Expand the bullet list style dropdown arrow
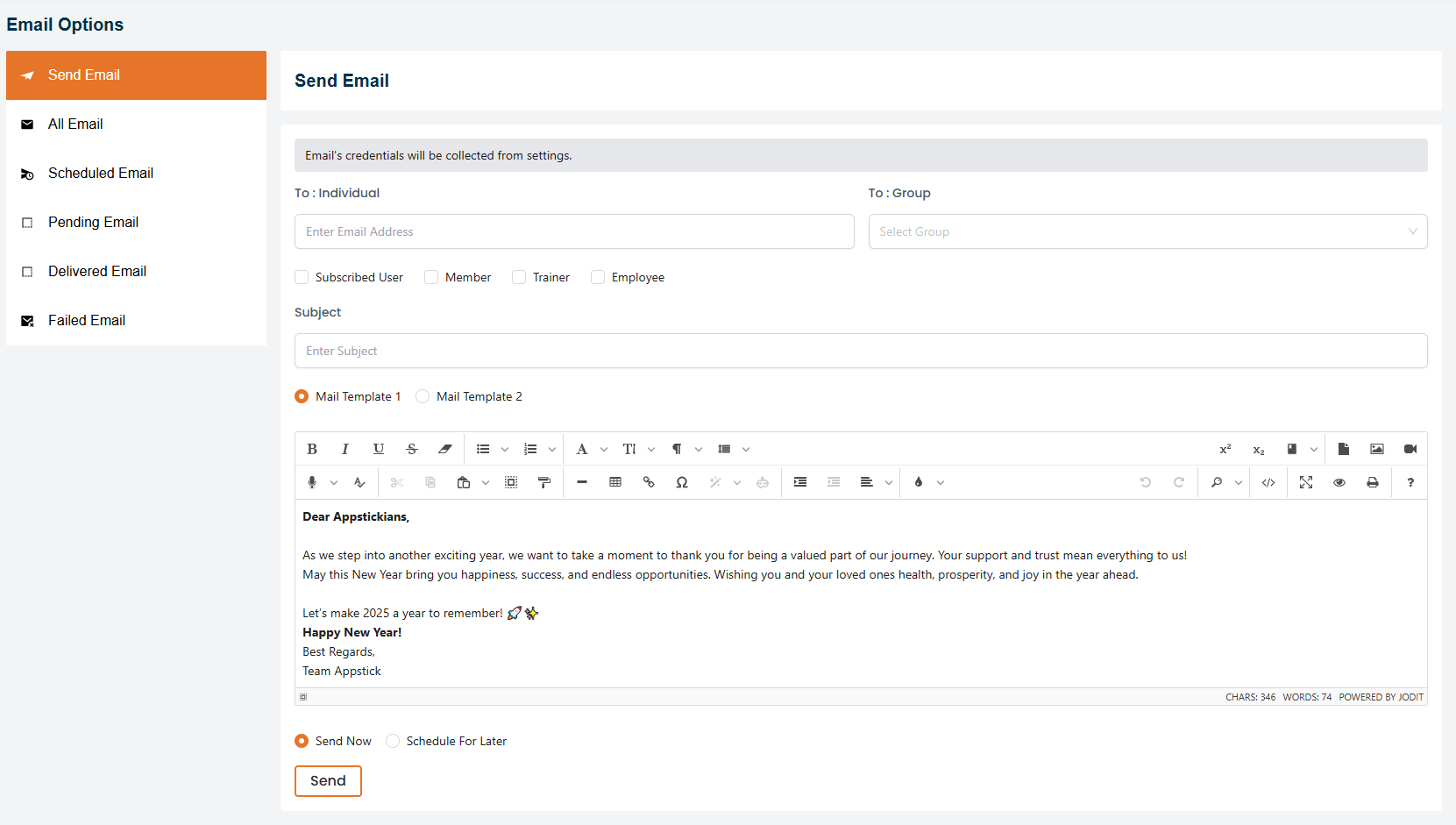The width and height of the screenshot is (1456, 825). (x=505, y=450)
